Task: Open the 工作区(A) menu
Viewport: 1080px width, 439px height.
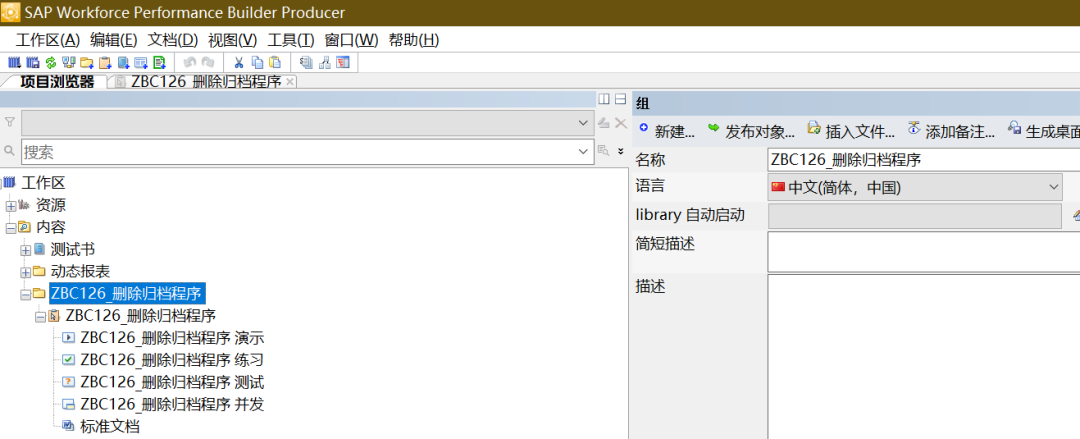Action: click(x=48, y=40)
